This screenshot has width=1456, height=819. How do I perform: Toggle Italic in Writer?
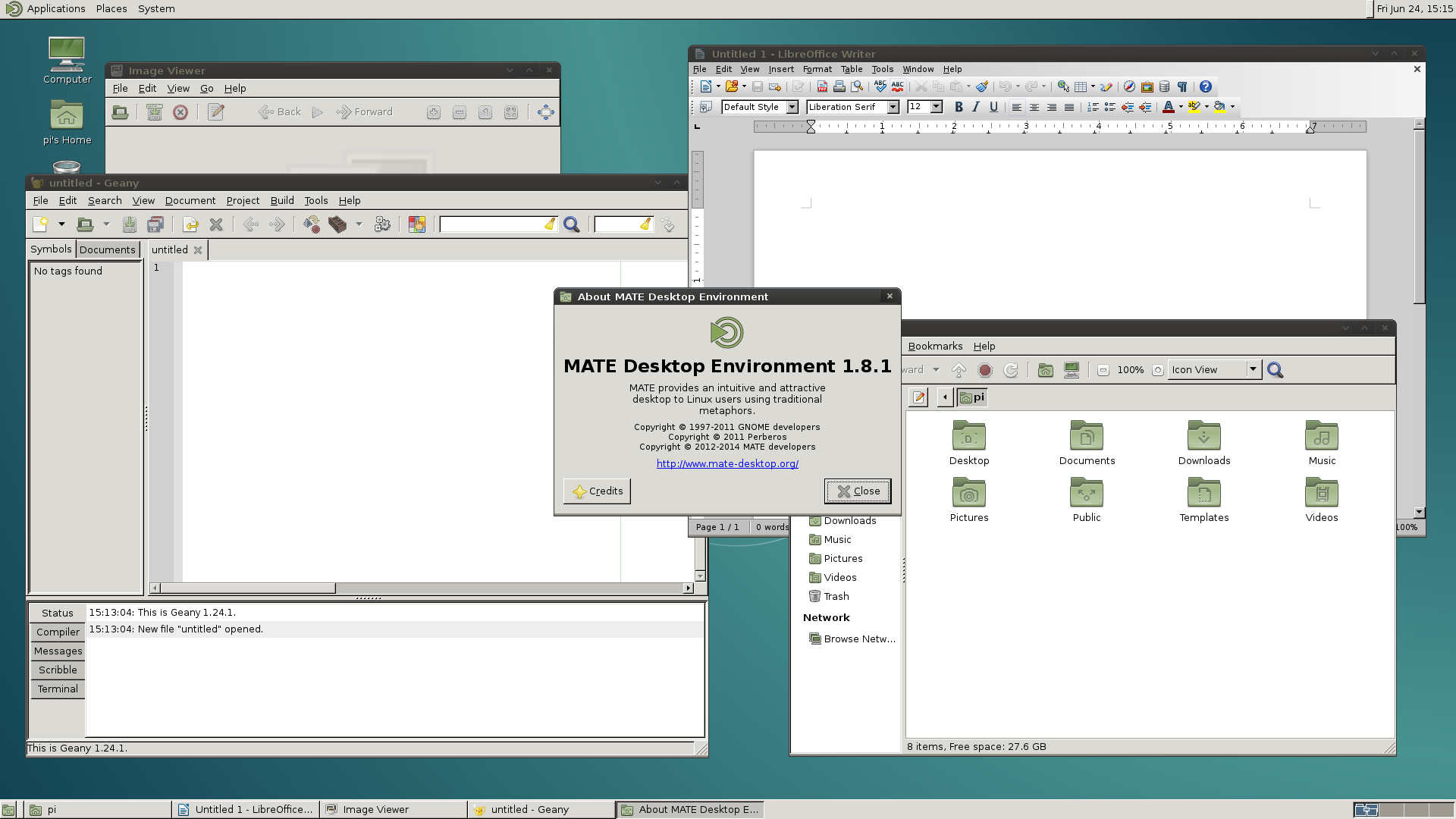click(976, 107)
